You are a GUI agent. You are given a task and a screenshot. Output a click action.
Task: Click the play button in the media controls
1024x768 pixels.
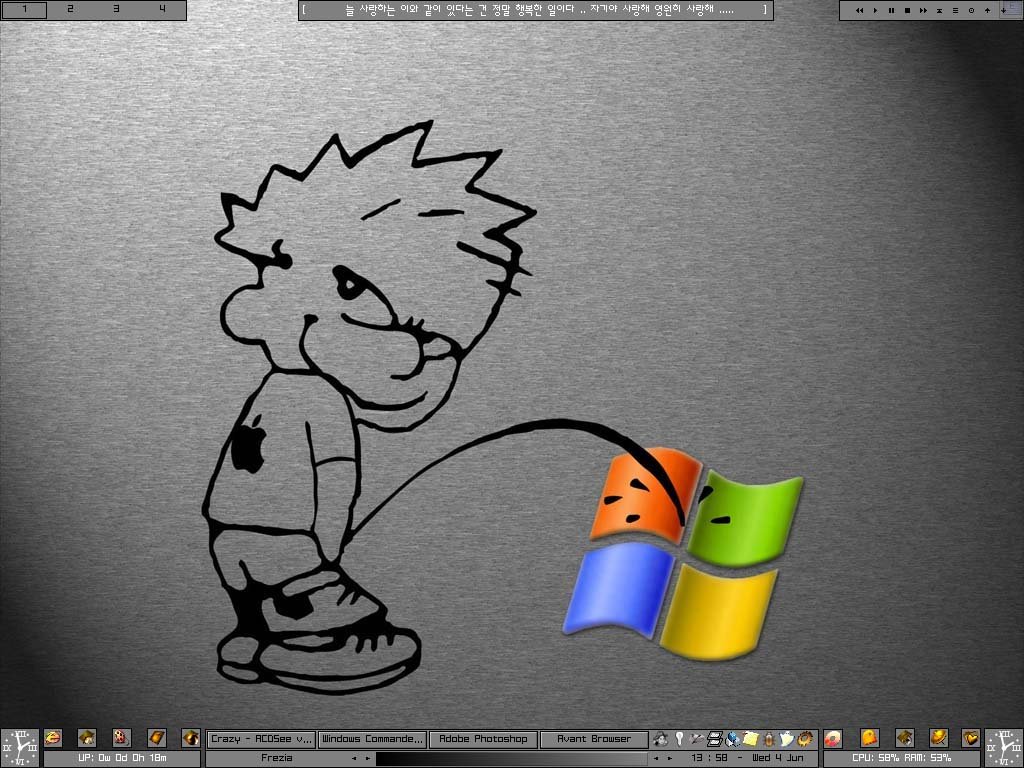point(876,10)
